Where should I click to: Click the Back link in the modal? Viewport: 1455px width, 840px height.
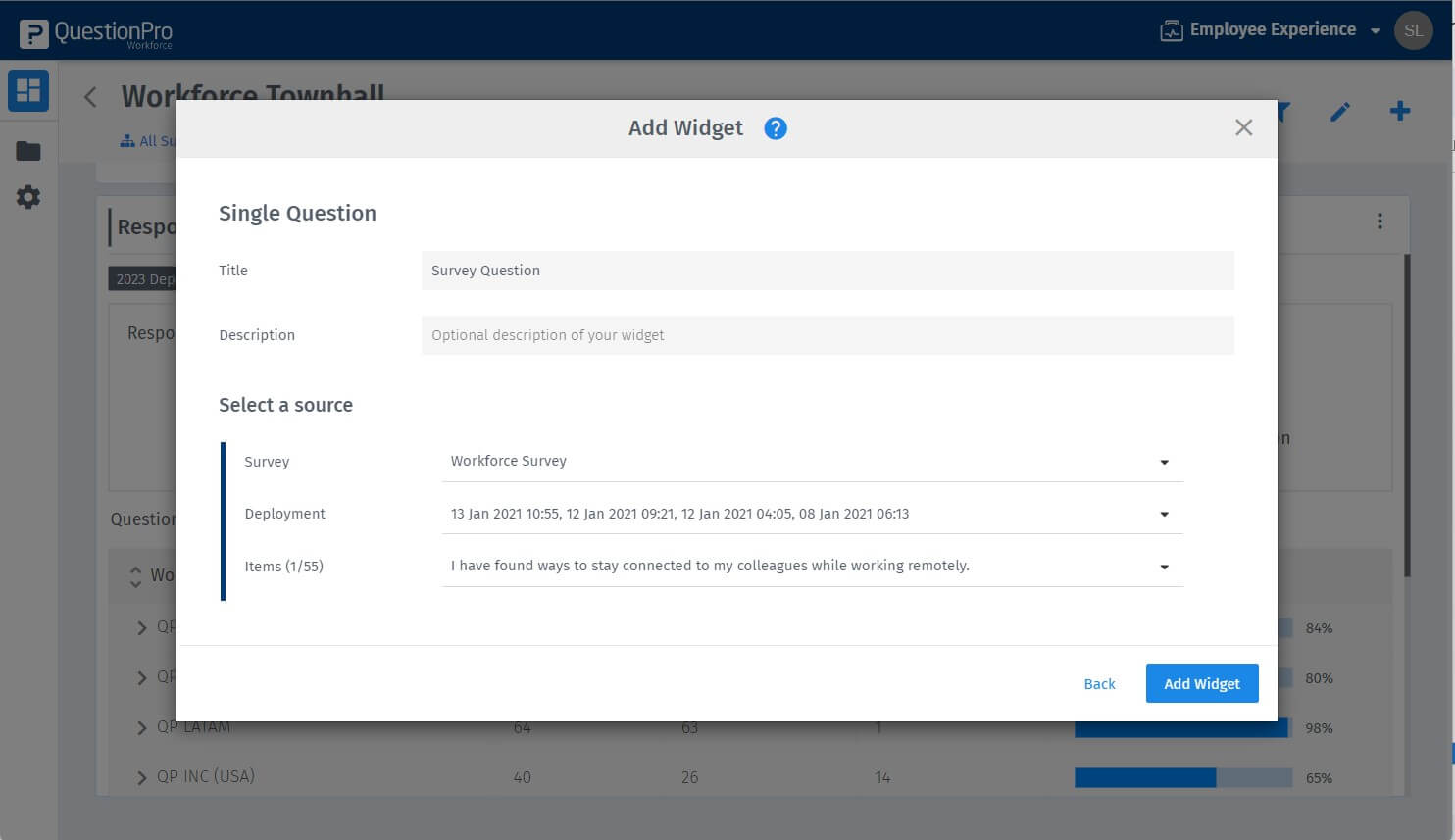coord(1099,683)
